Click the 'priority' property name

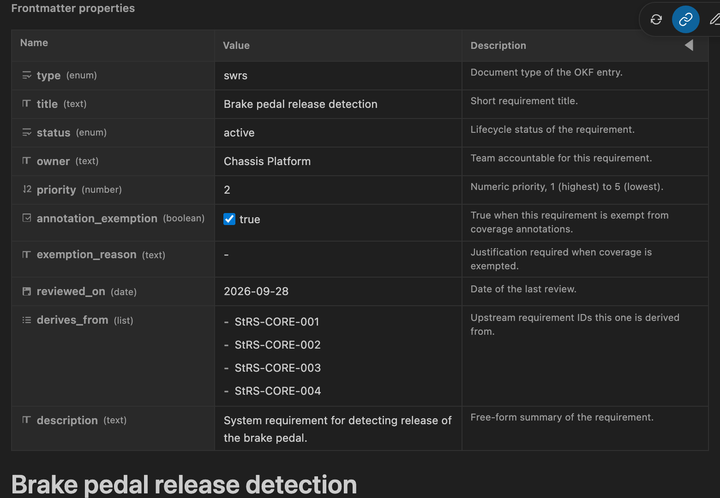click(x=56, y=190)
